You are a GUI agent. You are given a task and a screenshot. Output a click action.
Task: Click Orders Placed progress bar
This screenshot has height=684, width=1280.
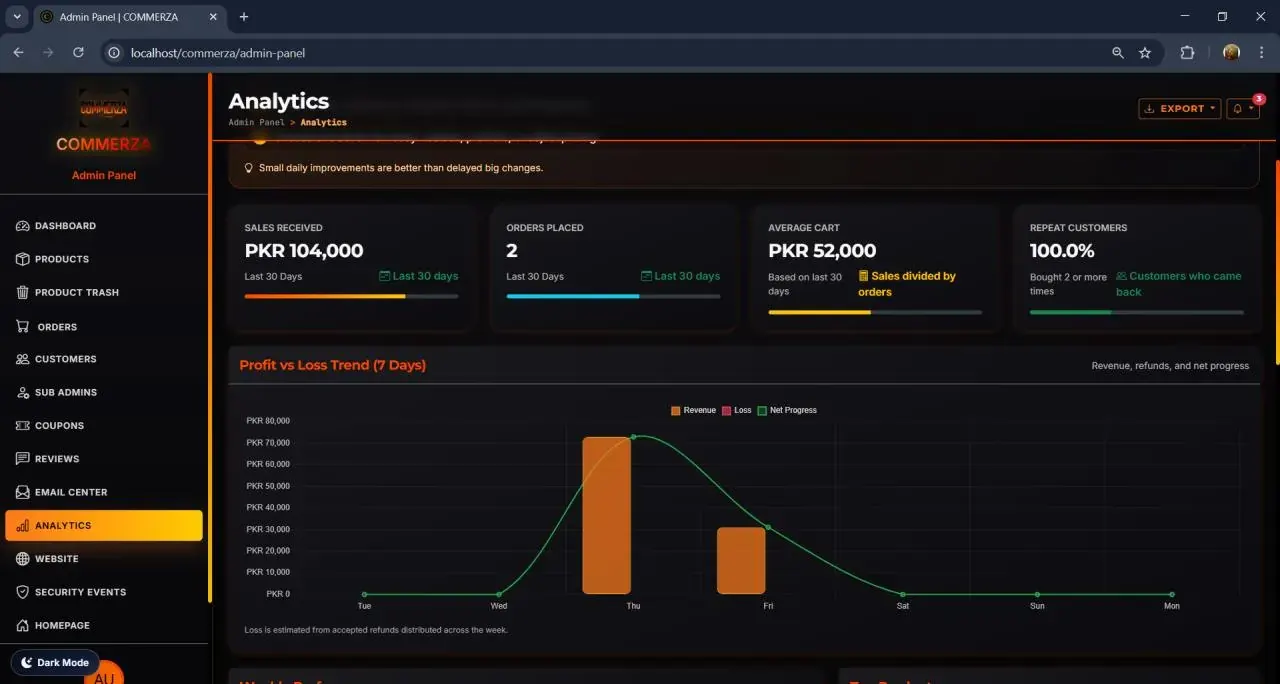[x=613, y=296]
